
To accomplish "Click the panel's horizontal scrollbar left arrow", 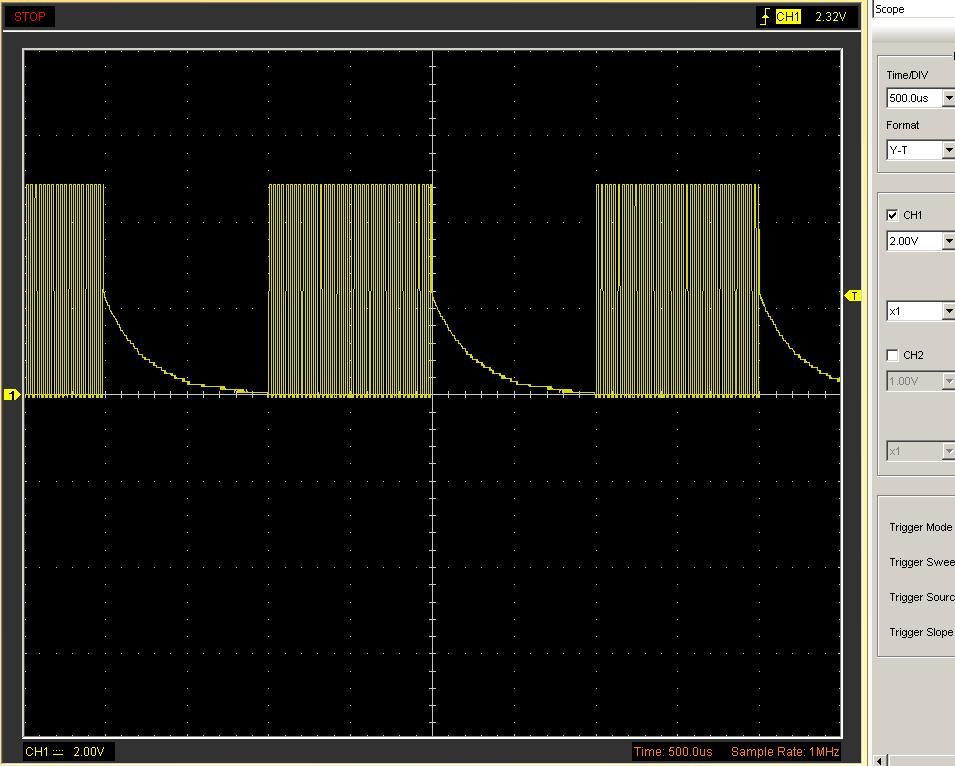I will click(x=880, y=760).
